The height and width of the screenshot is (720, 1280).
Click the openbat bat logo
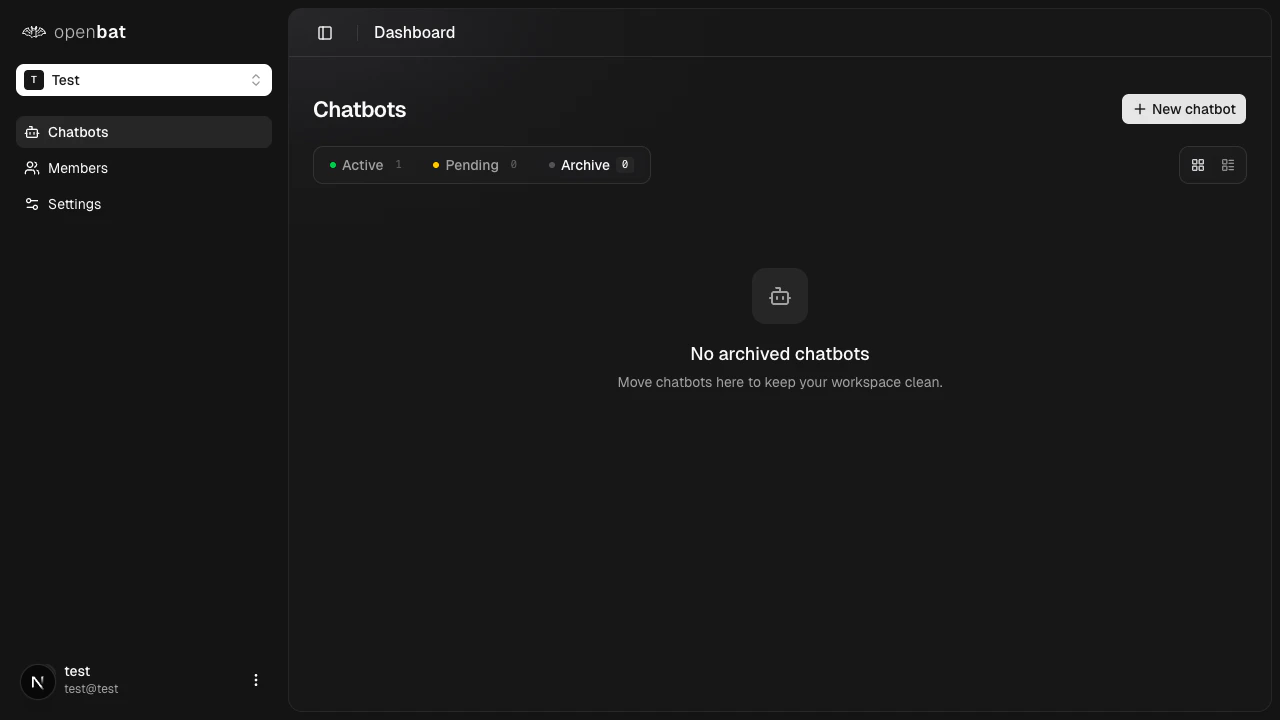(x=33, y=31)
